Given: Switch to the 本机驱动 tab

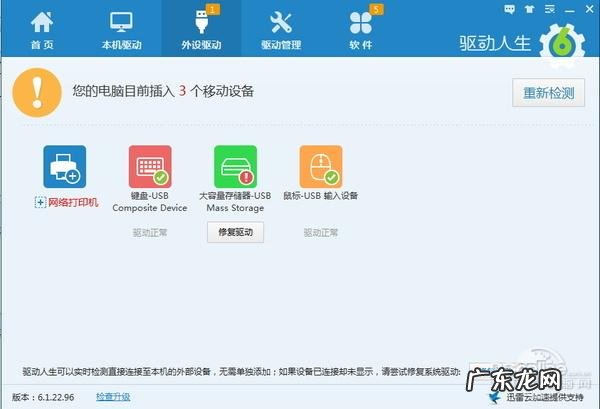Looking at the screenshot, I should pos(122,30).
